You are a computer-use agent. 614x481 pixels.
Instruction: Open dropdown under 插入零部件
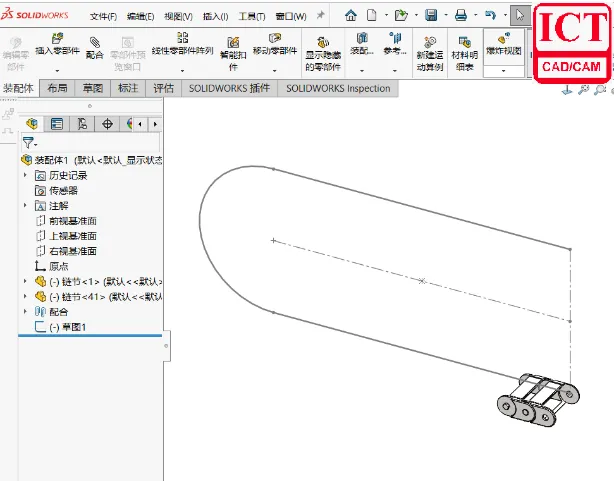57,71
